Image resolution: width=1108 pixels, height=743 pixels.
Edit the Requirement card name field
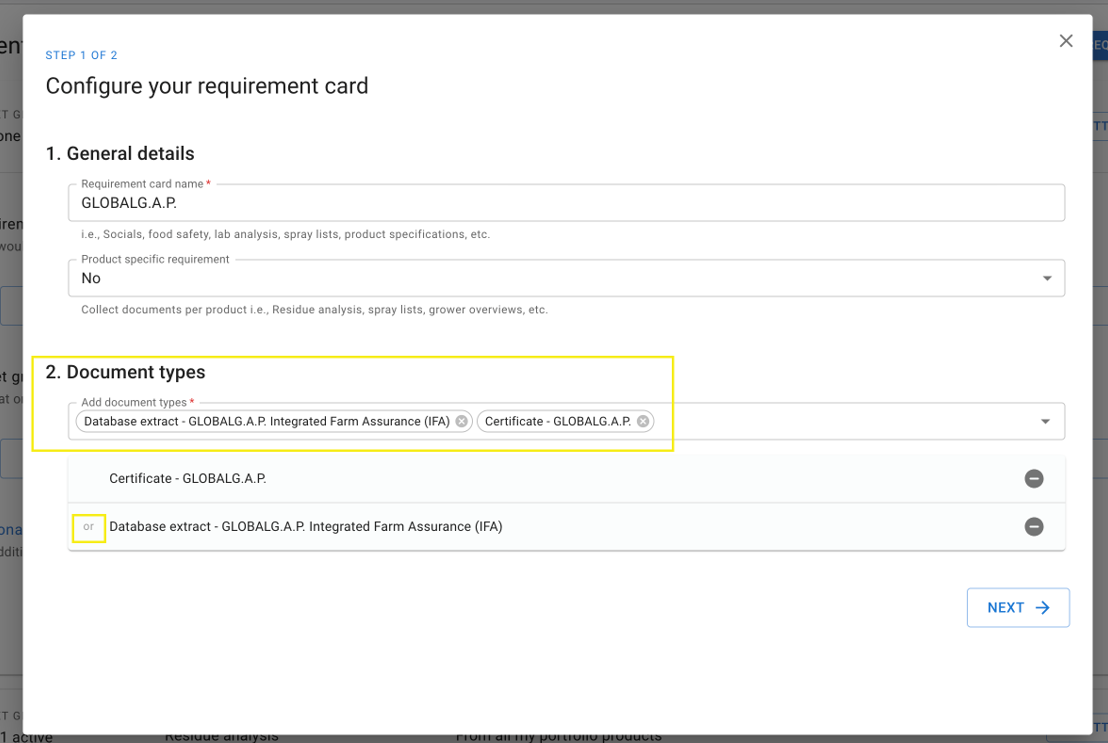point(566,203)
